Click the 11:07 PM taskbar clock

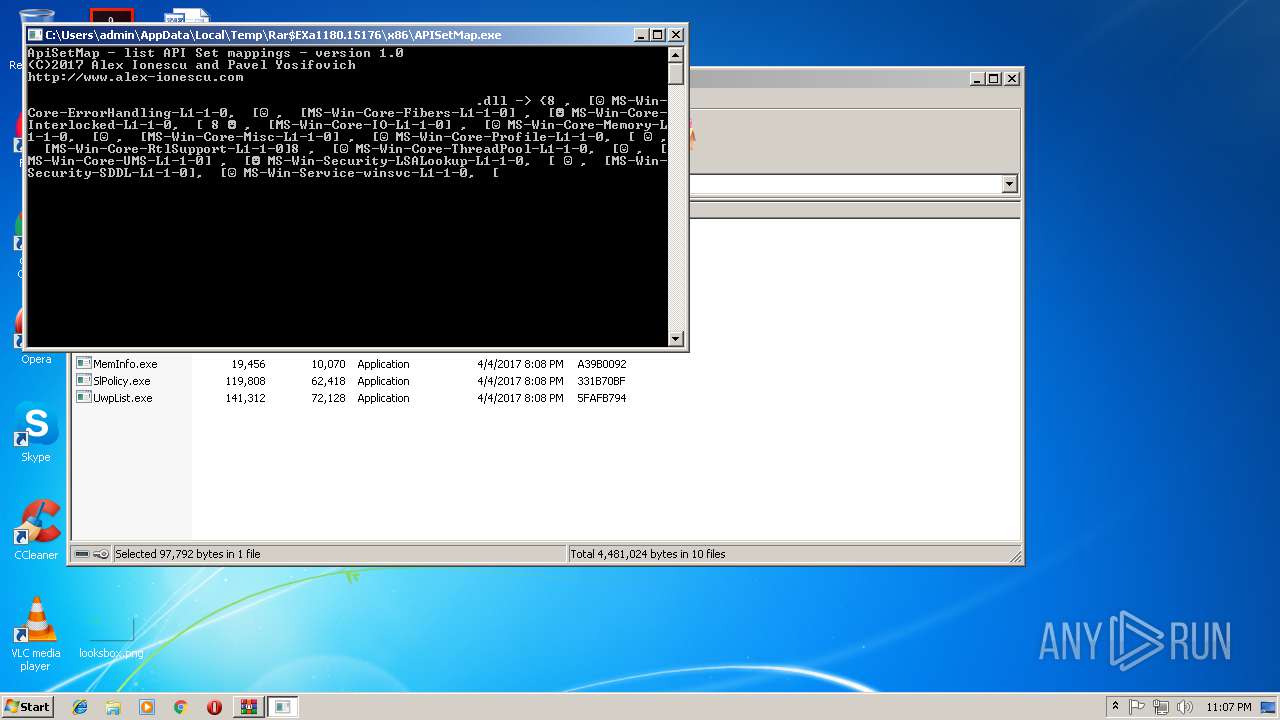[1229, 707]
